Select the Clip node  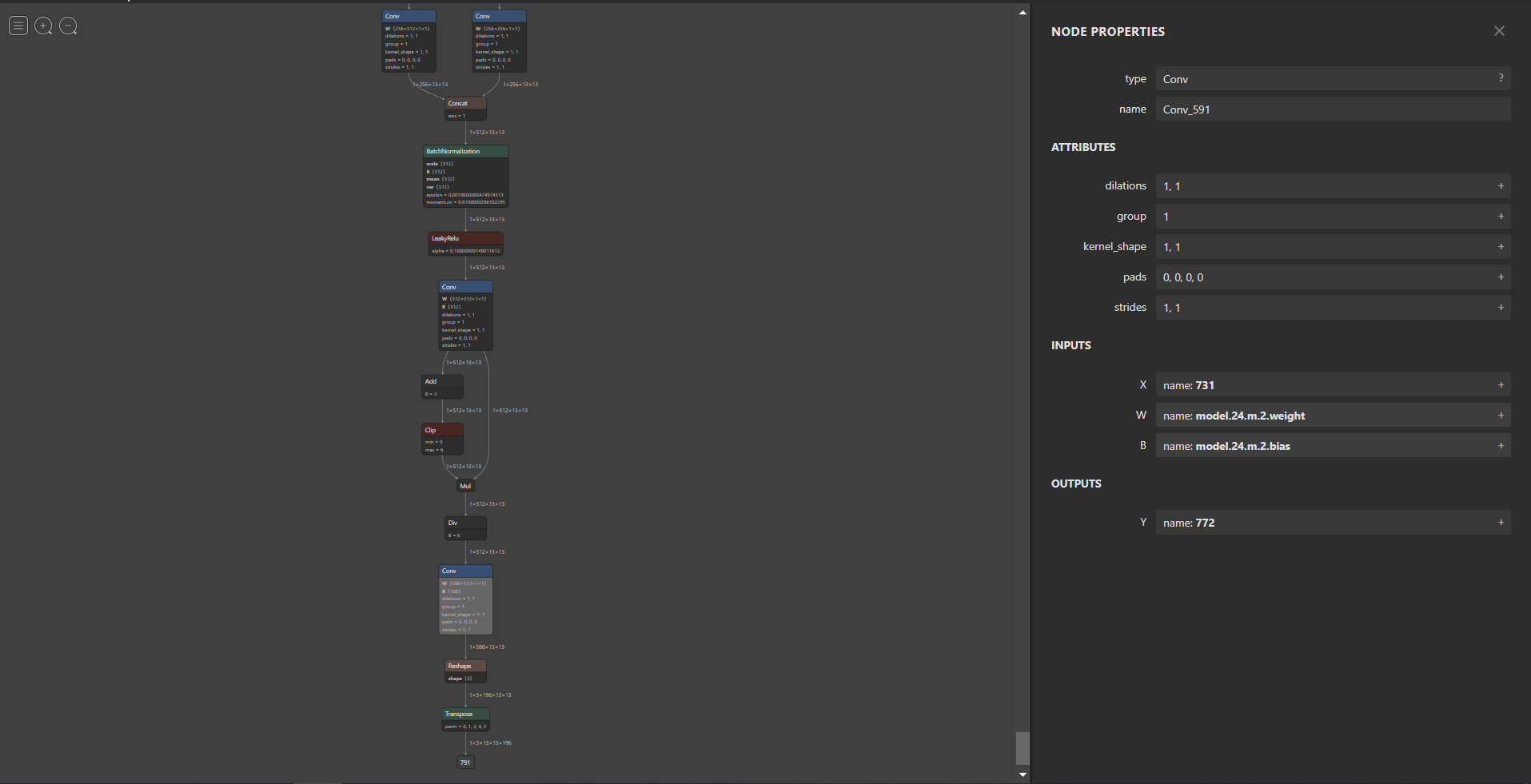tap(442, 439)
